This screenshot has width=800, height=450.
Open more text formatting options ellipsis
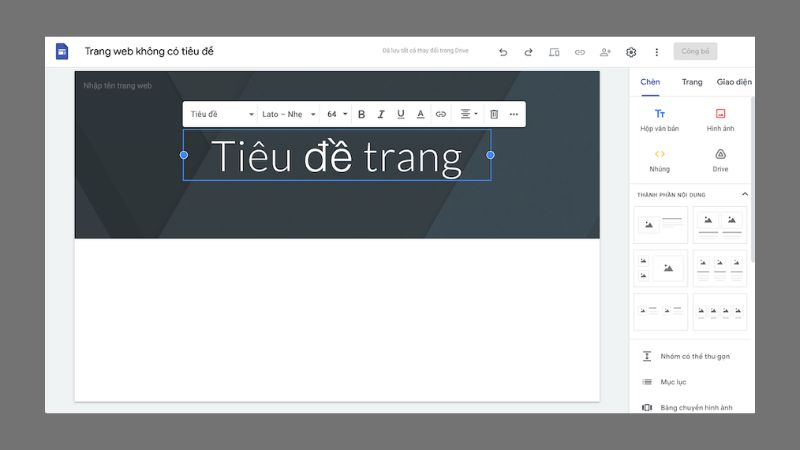click(x=514, y=114)
